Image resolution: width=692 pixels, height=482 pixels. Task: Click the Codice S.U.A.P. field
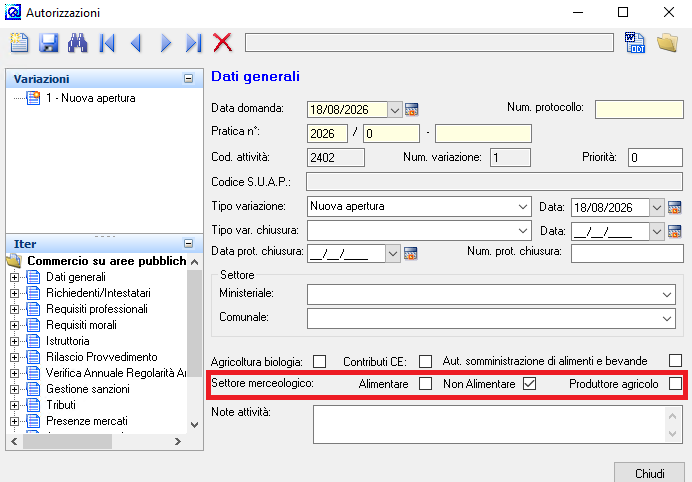point(494,182)
